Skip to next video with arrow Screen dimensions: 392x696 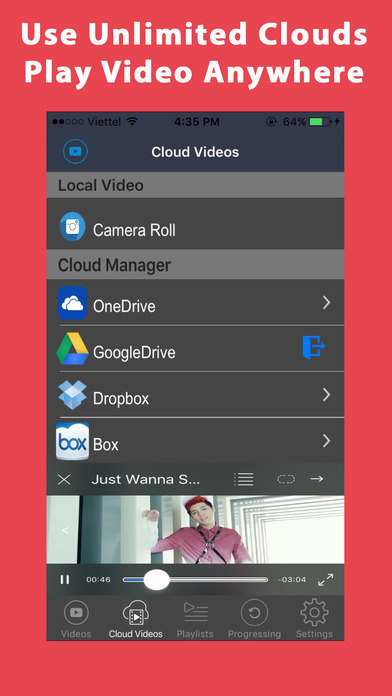coord(317,478)
